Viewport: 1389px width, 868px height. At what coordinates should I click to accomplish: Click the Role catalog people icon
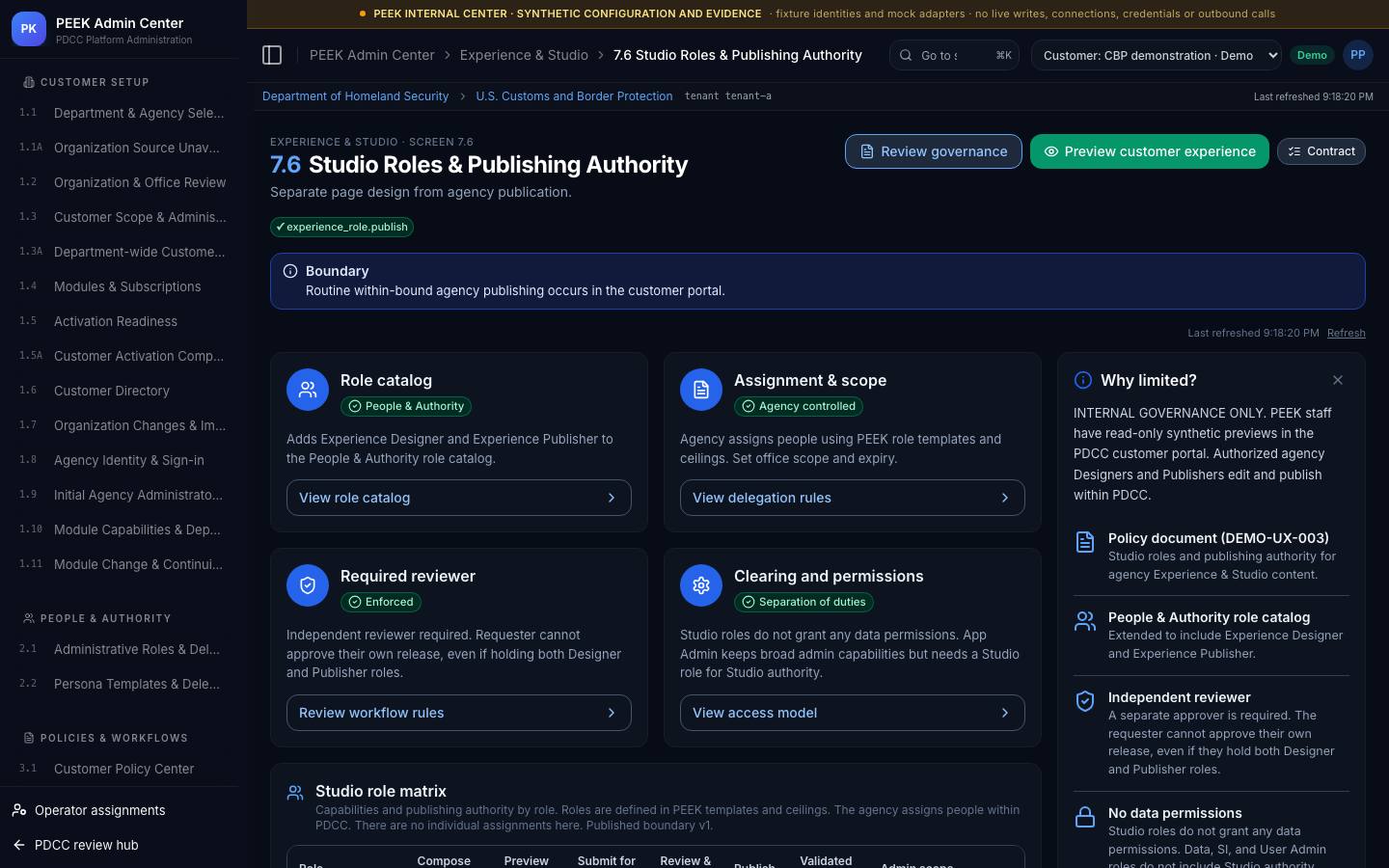coord(308,390)
